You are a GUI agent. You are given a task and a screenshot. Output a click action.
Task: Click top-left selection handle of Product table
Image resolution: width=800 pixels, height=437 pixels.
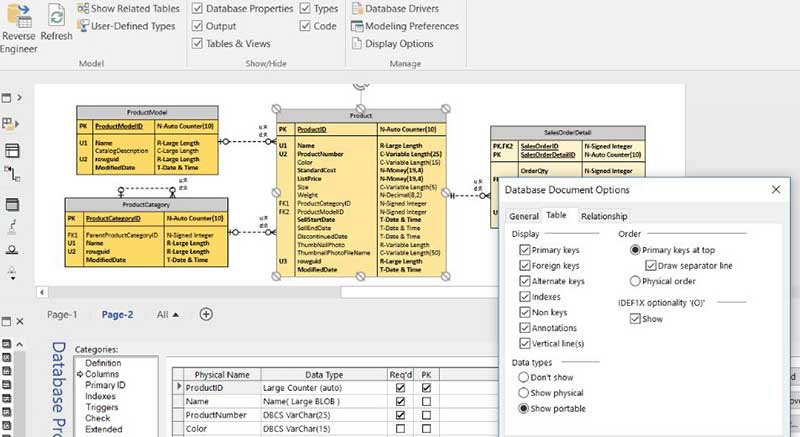click(276, 109)
